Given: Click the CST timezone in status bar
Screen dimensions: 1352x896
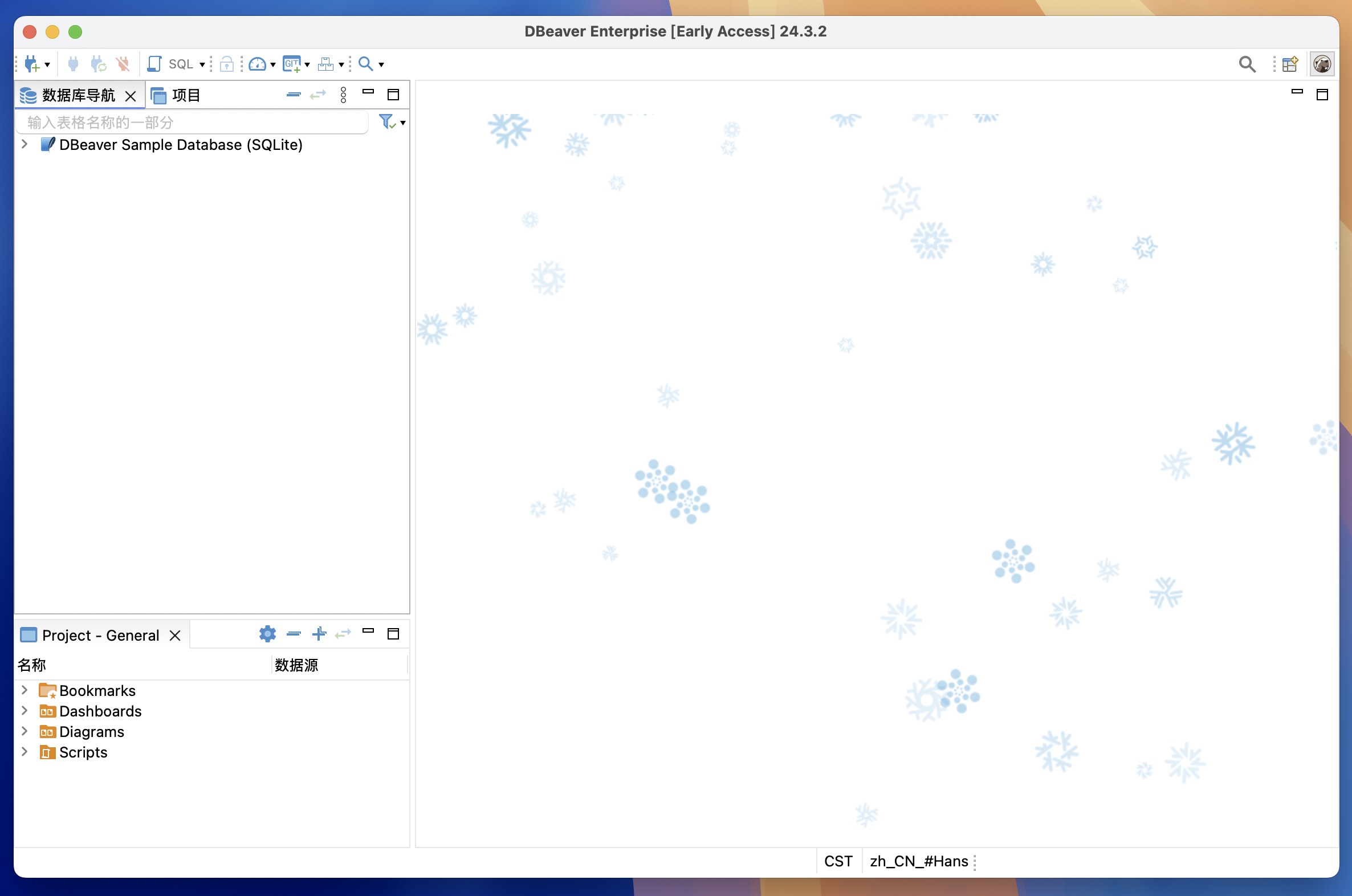Looking at the screenshot, I should coord(838,861).
